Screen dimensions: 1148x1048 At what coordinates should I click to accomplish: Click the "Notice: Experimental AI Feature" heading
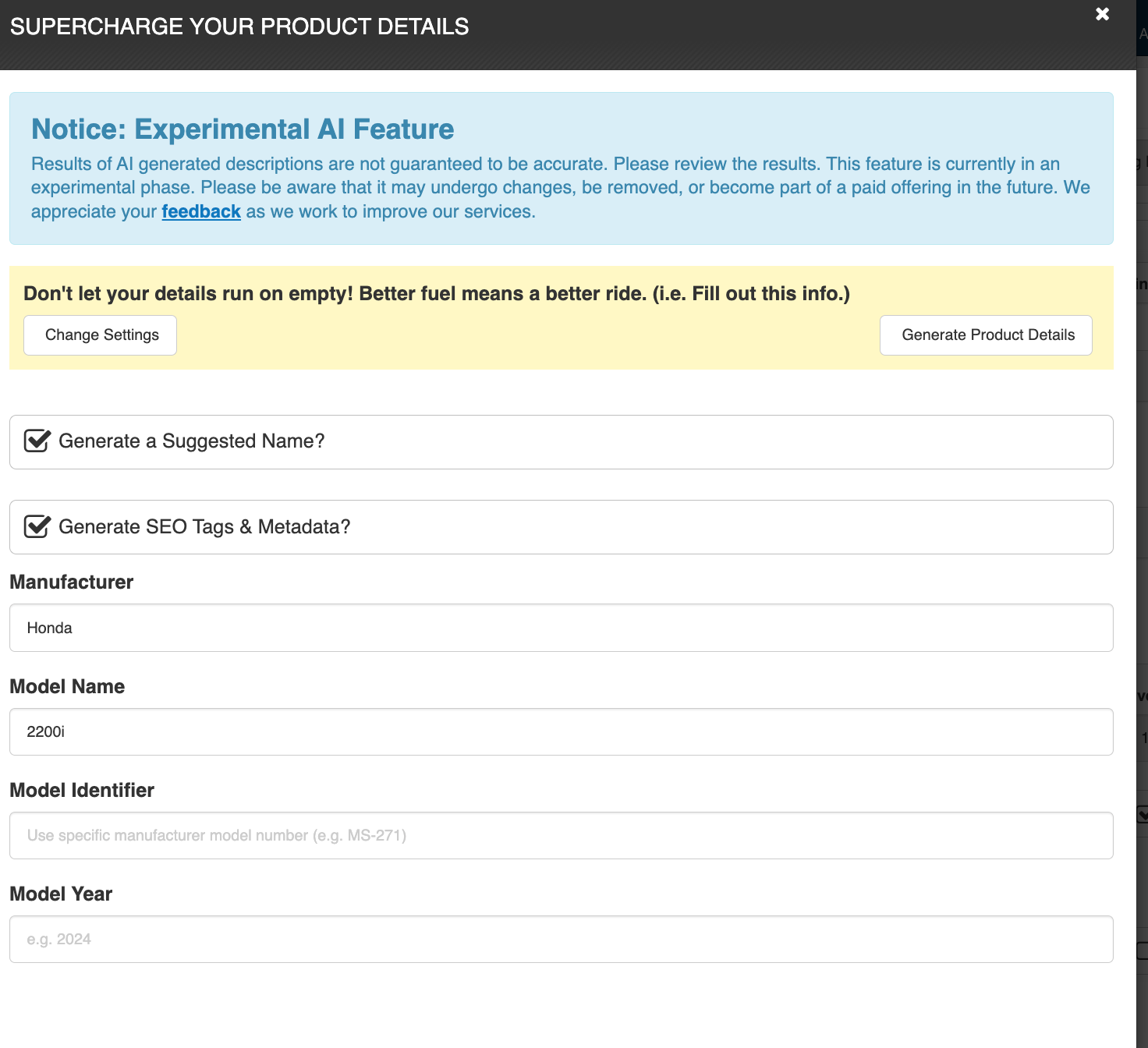point(243,129)
